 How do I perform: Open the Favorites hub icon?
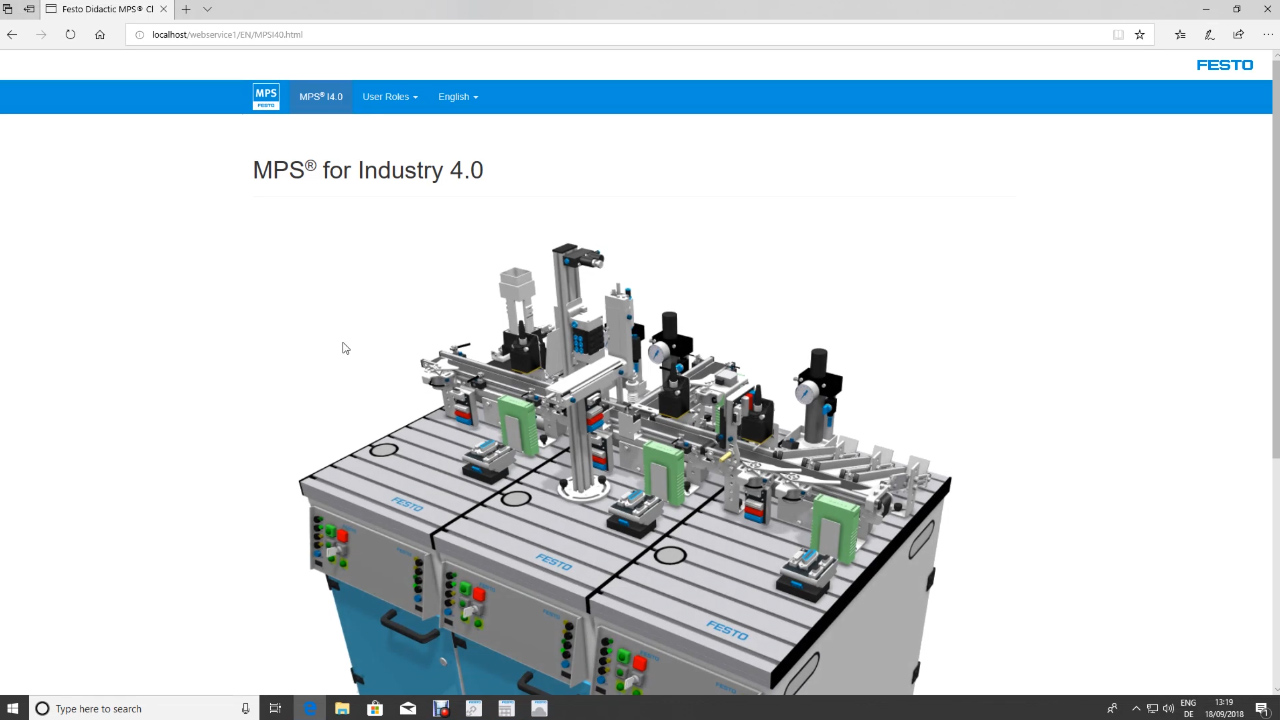coord(1180,34)
